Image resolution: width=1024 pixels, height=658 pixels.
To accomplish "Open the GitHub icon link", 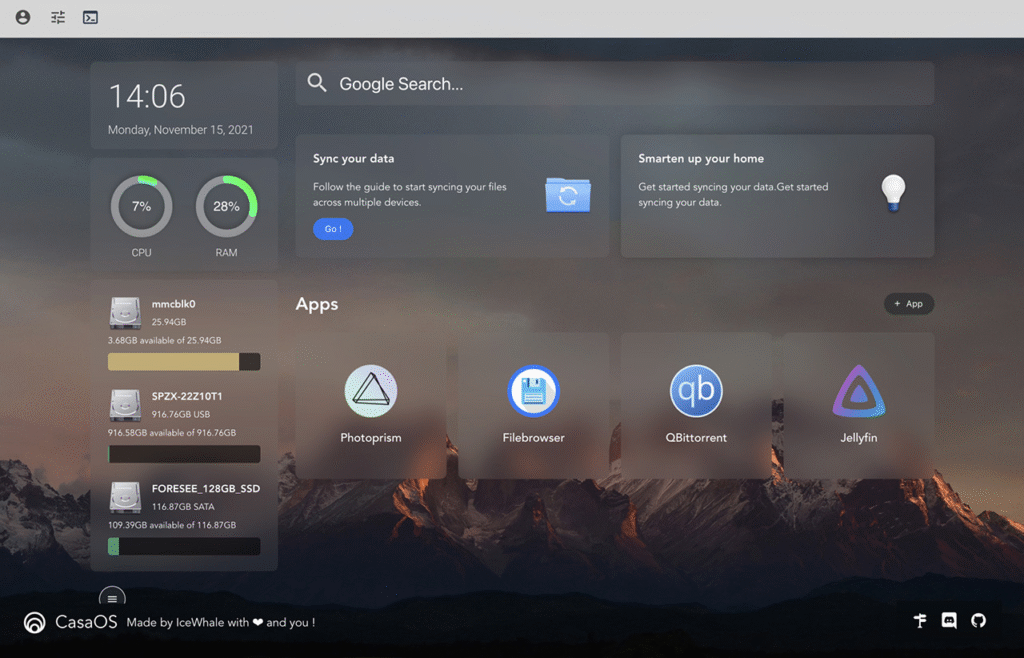I will pyautogui.click(x=978, y=621).
